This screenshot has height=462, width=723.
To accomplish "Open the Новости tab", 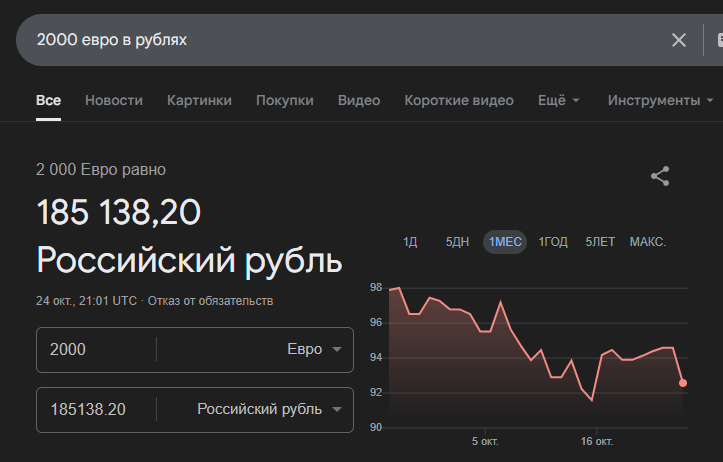I will (x=114, y=101).
